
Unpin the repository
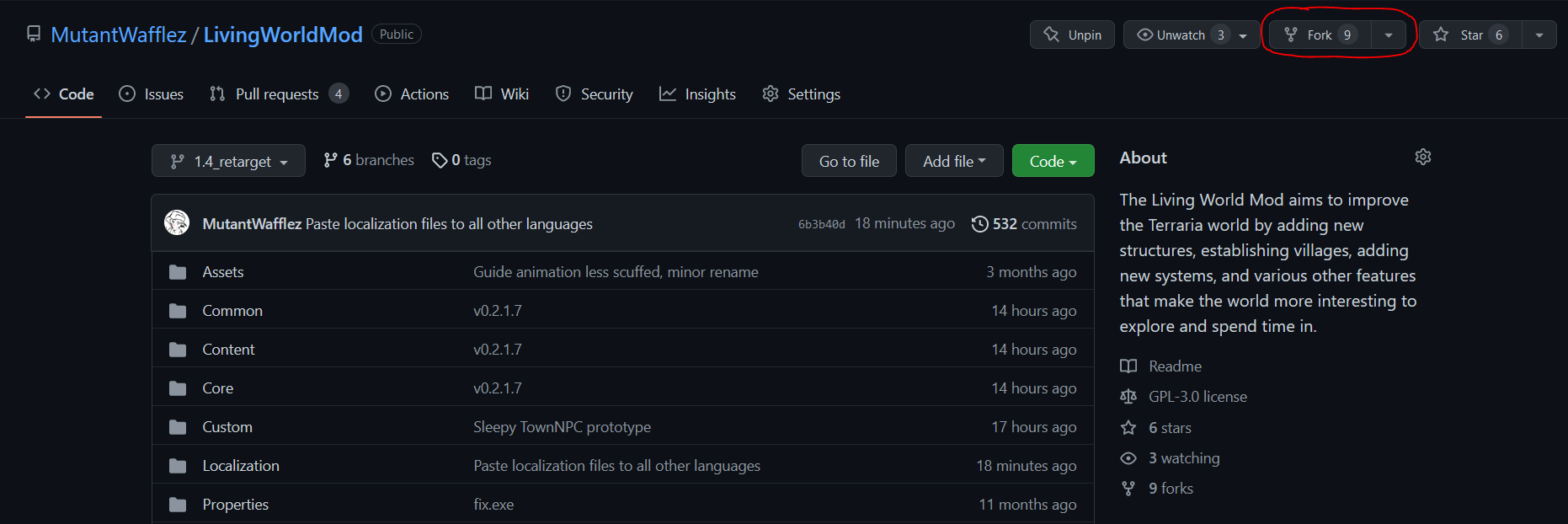(x=1072, y=35)
